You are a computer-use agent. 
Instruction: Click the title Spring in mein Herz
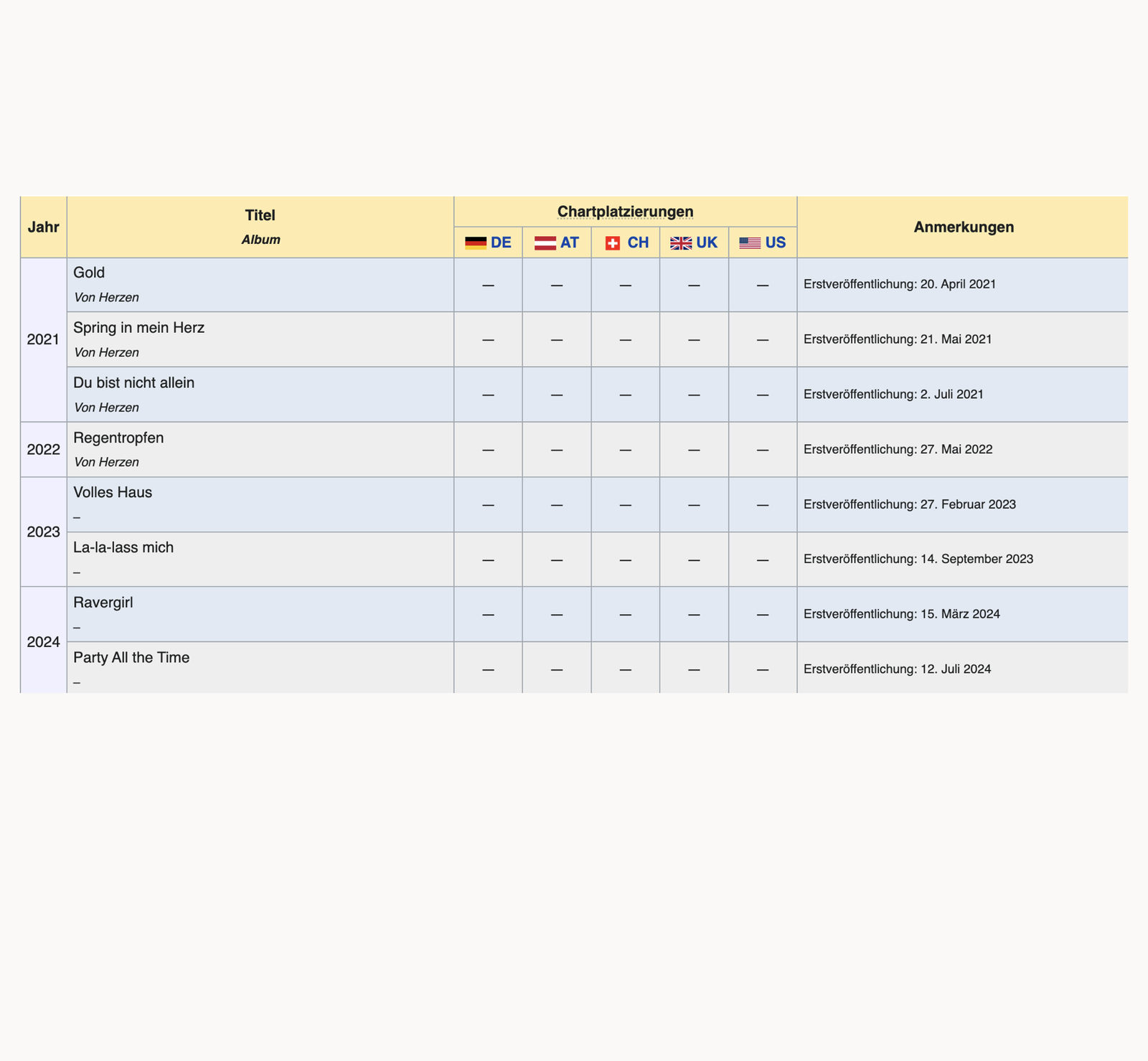point(138,328)
